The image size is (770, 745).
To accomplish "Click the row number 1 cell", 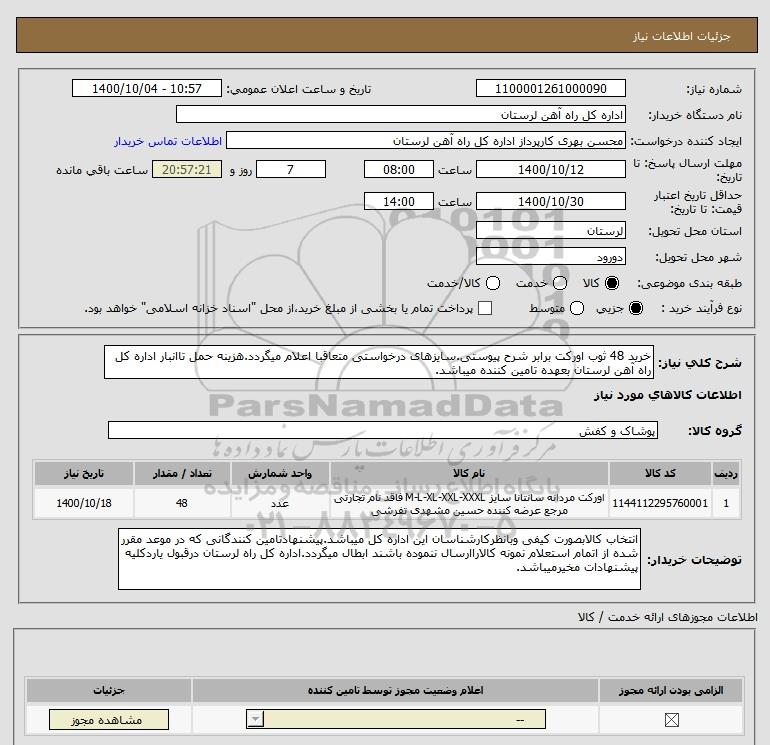I will [x=726, y=503].
